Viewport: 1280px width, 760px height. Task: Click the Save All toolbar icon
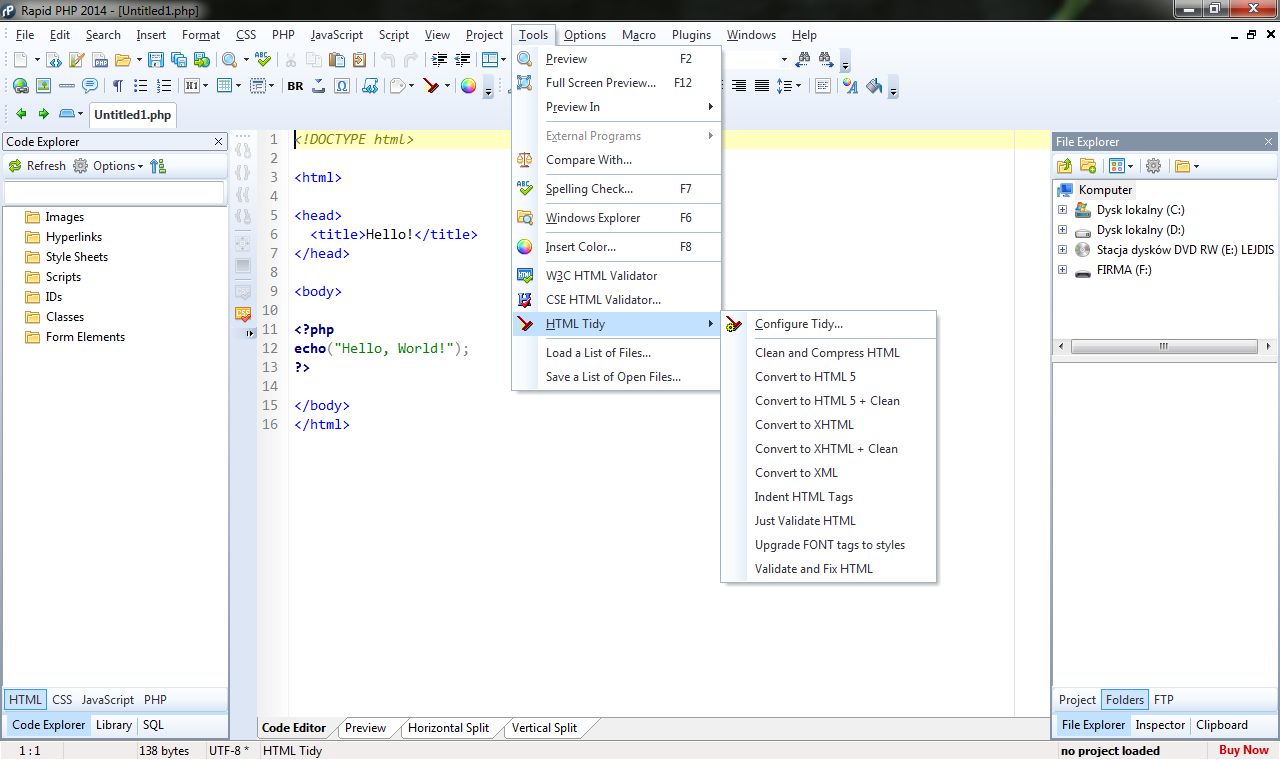(179, 60)
